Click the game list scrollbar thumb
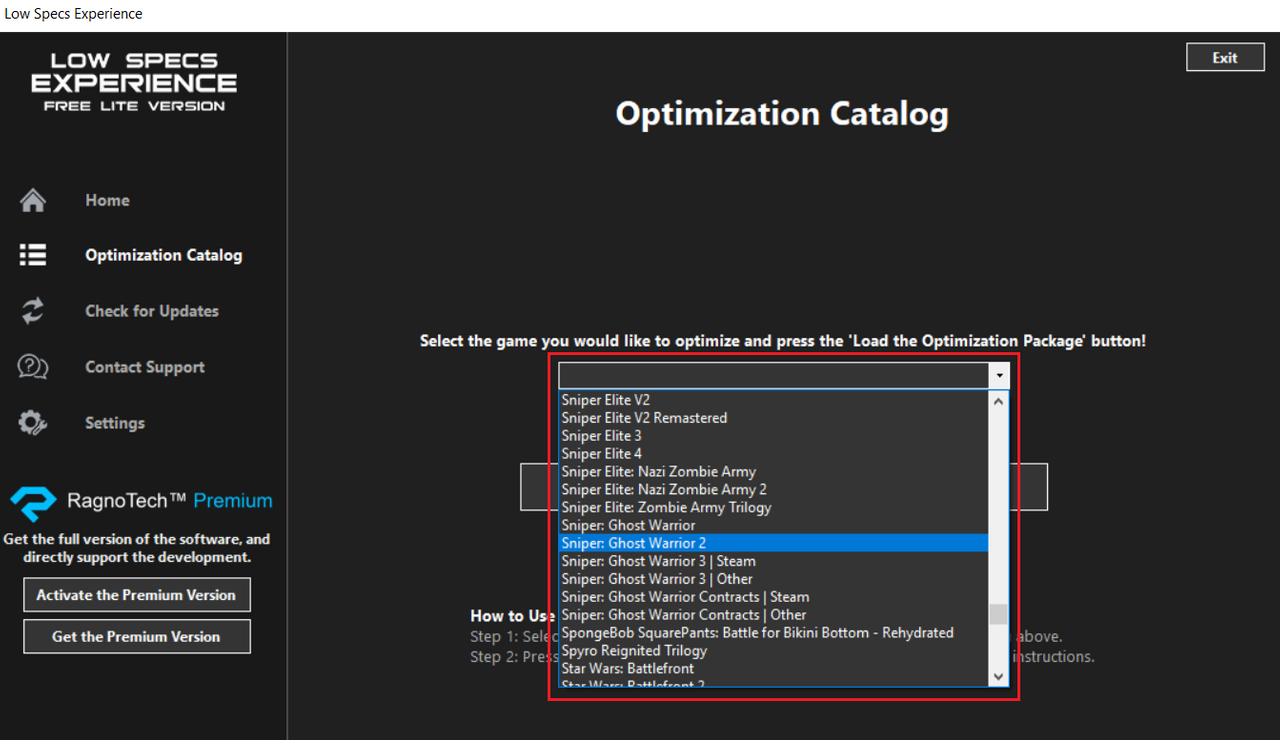1280x740 pixels. 998,614
